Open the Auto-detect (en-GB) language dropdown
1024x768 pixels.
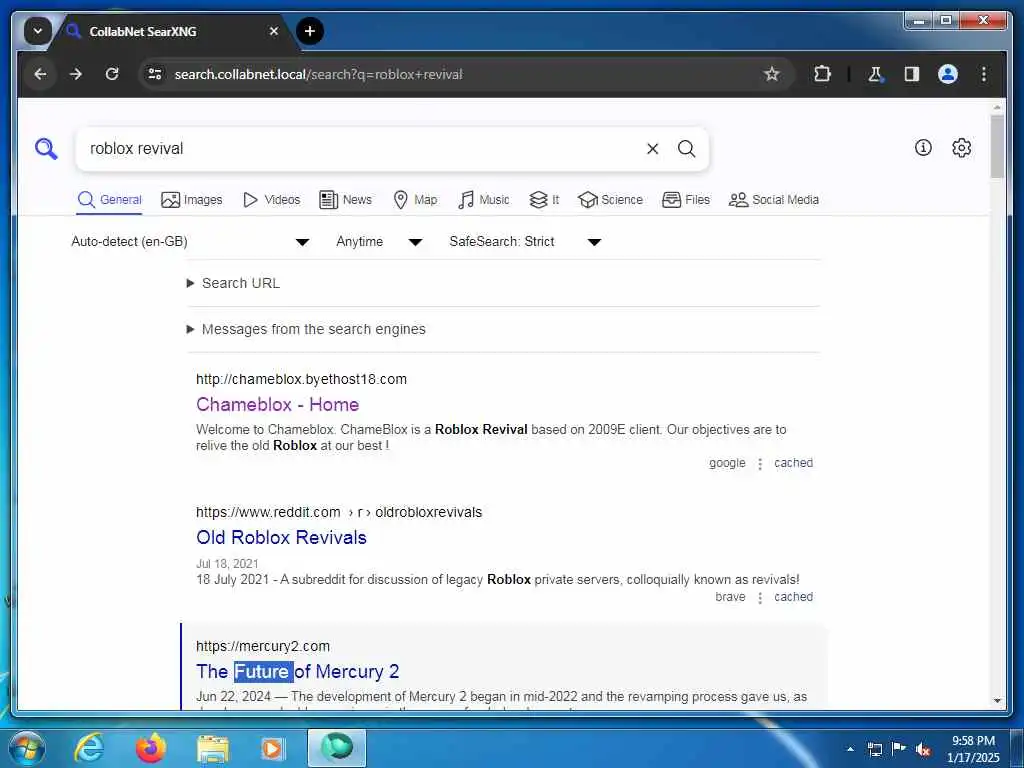[190, 242]
